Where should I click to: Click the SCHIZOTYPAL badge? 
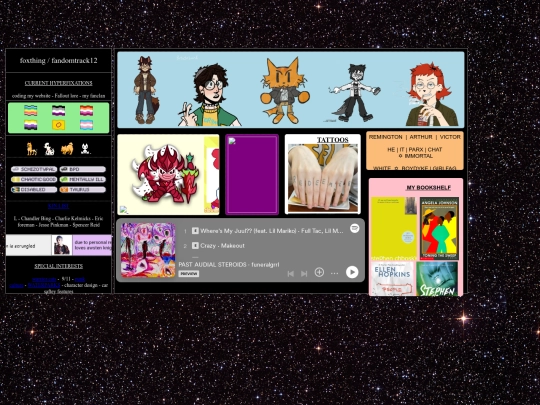(34, 169)
